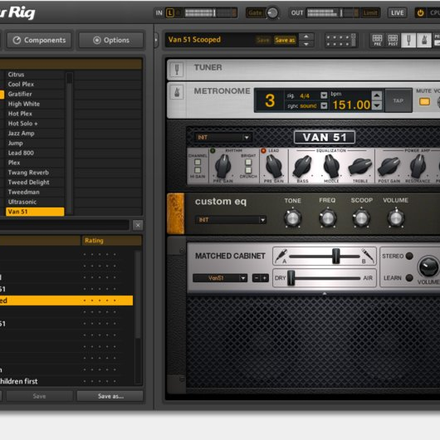Click the custom eq Tone knob
Viewport: 440px width, 440px height.
click(x=293, y=218)
